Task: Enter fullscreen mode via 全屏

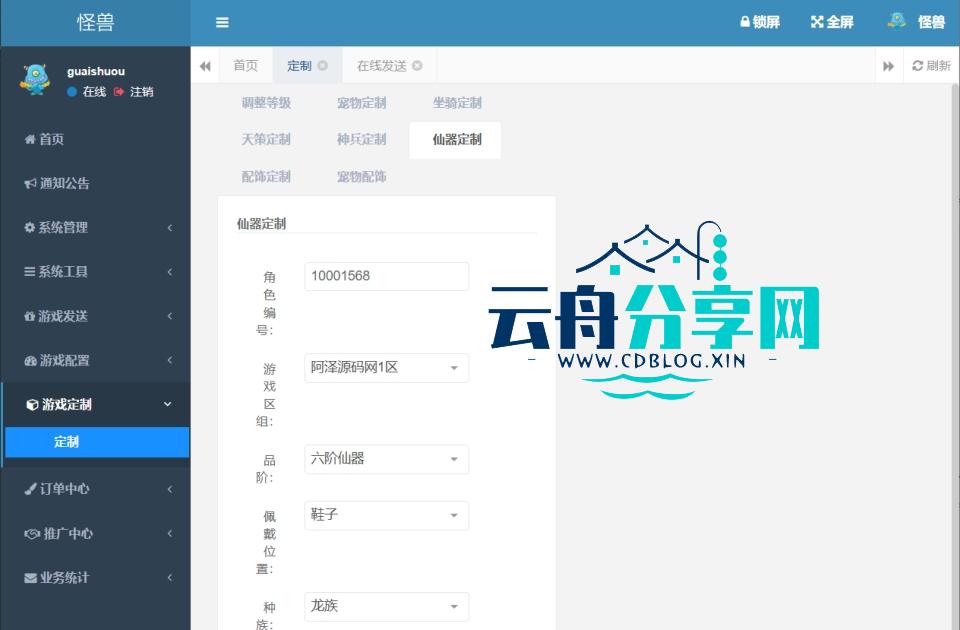Action: [x=832, y=23]
